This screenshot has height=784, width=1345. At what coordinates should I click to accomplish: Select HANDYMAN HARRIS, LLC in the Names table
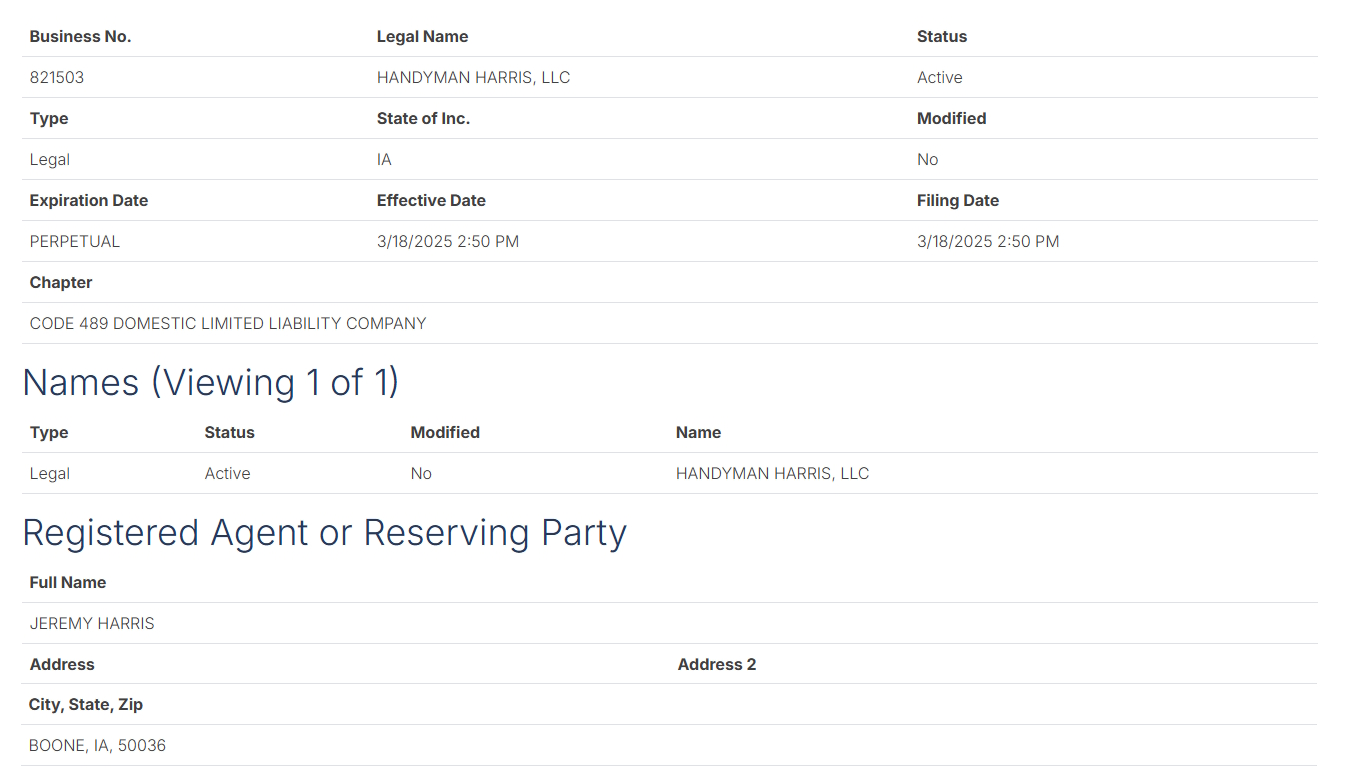pyautogui.click(x=772, y=473)
